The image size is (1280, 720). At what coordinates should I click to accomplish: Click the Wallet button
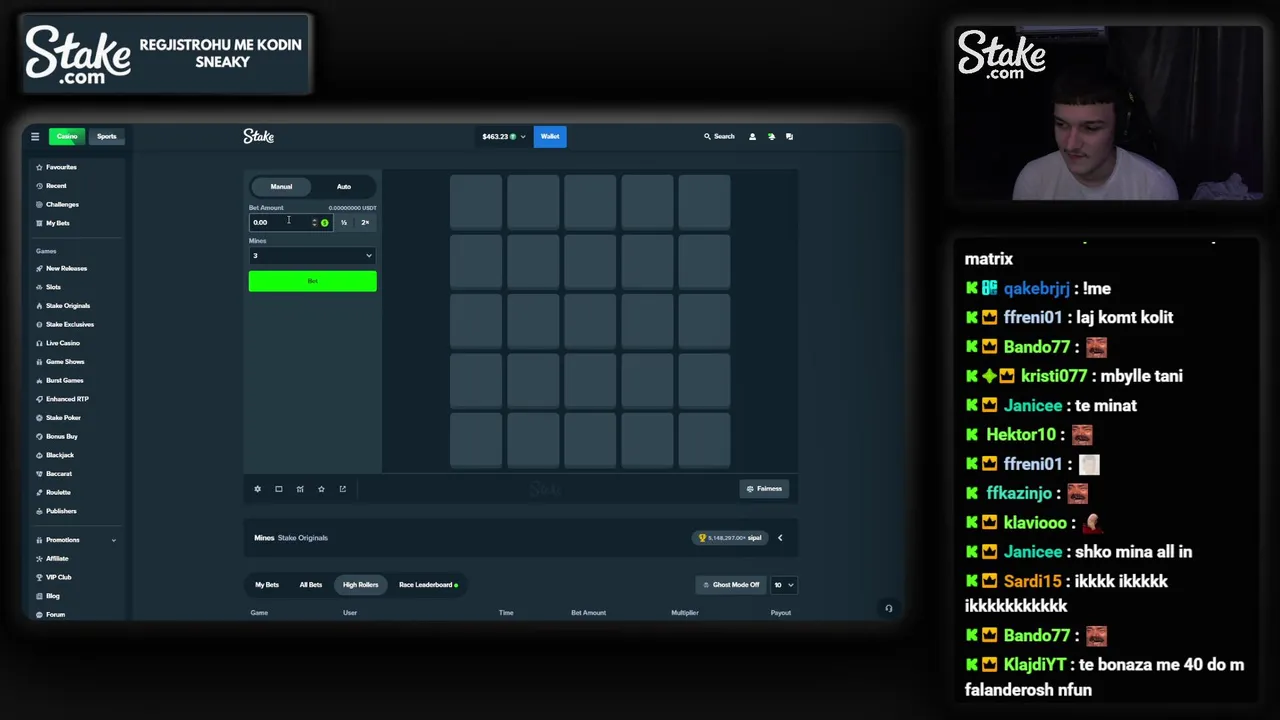coord(550,137)
